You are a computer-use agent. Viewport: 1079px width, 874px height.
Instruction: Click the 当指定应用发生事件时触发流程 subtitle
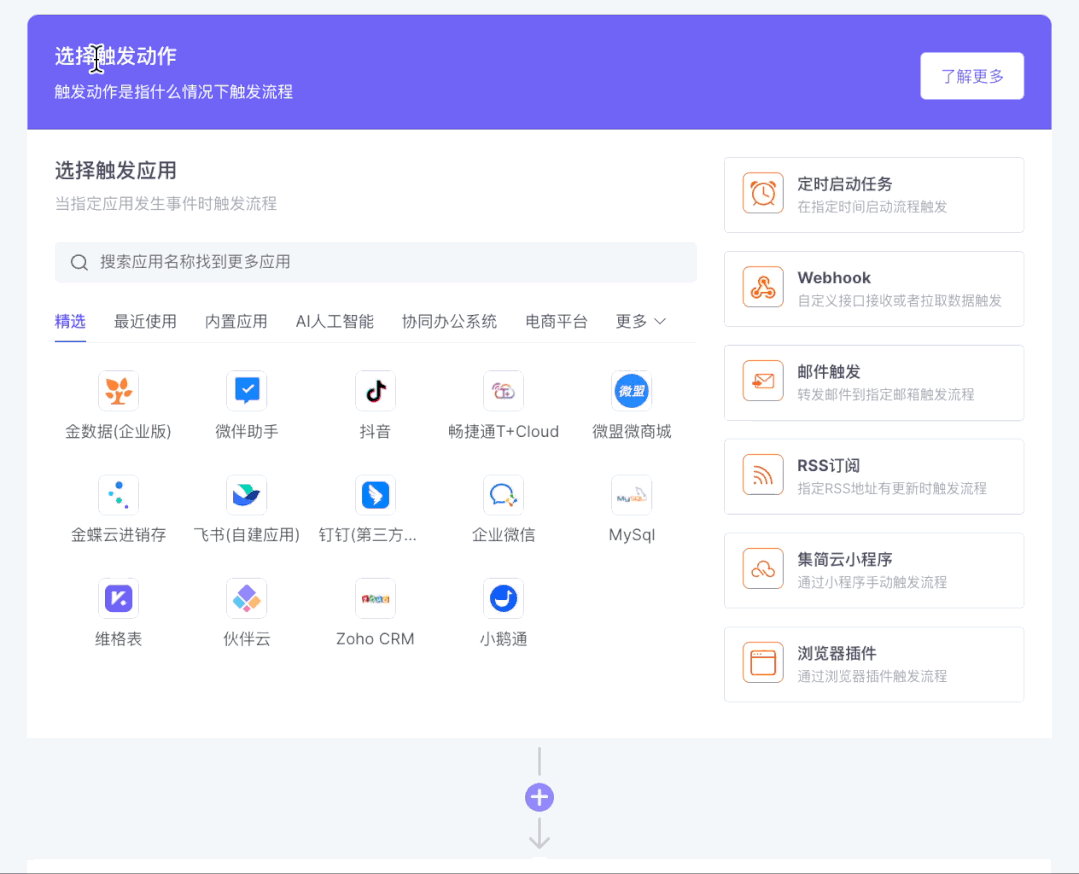point(166,204)
